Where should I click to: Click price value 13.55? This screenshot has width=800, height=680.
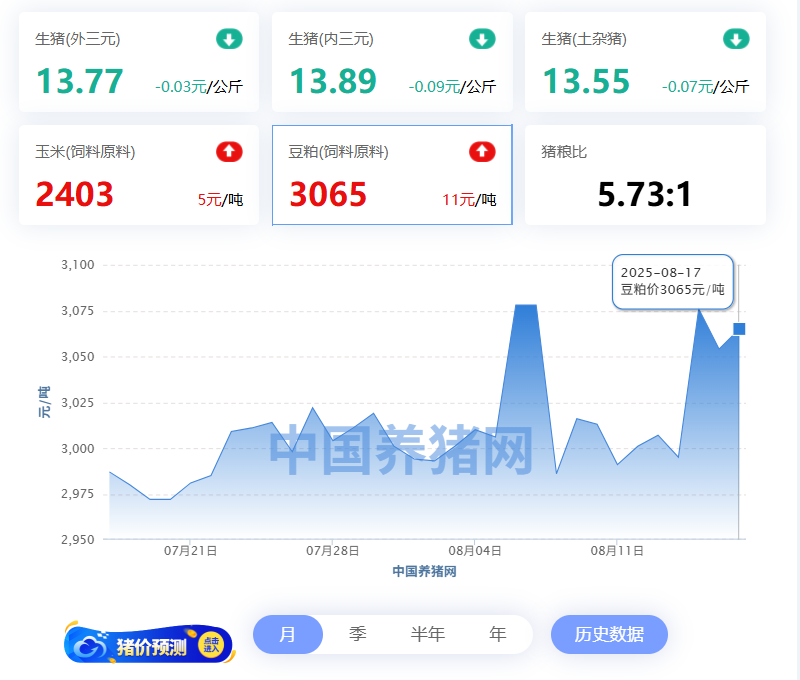coord(586,82)
